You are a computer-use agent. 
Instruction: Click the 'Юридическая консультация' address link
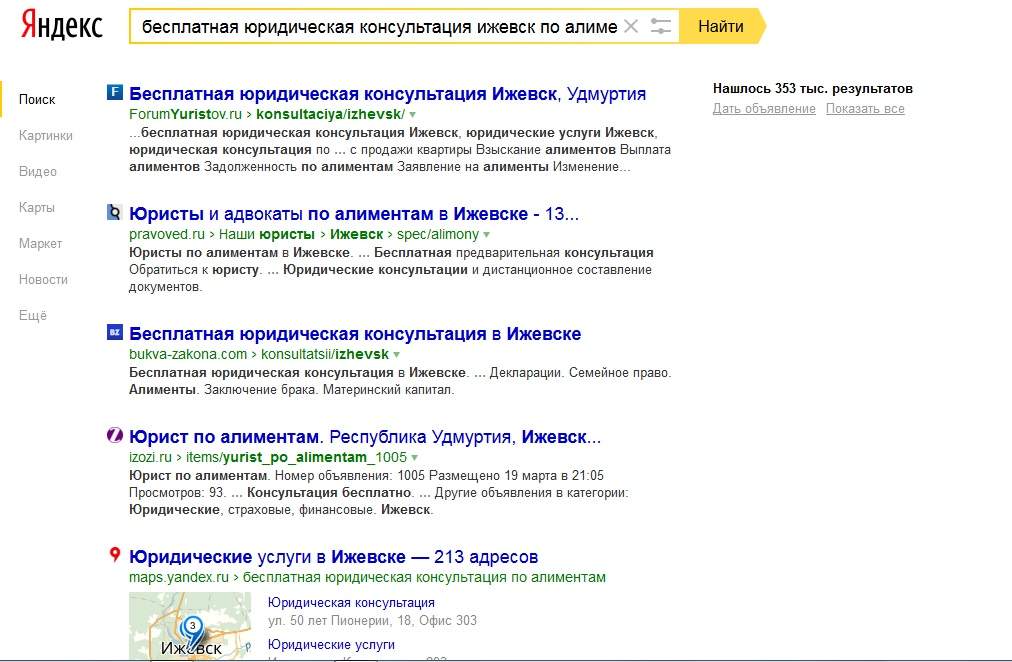click(x=351, y=603)
